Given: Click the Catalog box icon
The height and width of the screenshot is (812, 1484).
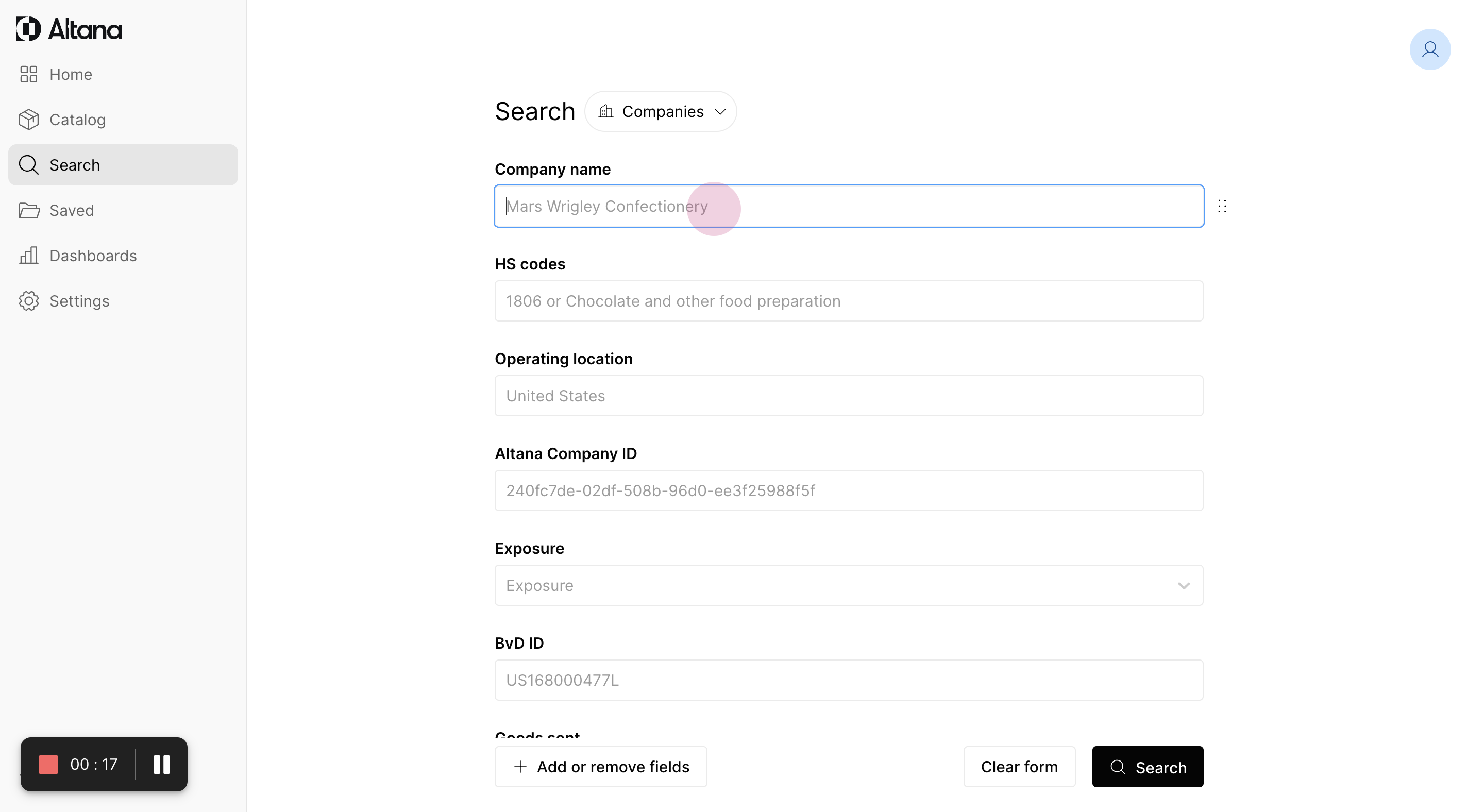Looking at the screenshot, I should (28, 120).
